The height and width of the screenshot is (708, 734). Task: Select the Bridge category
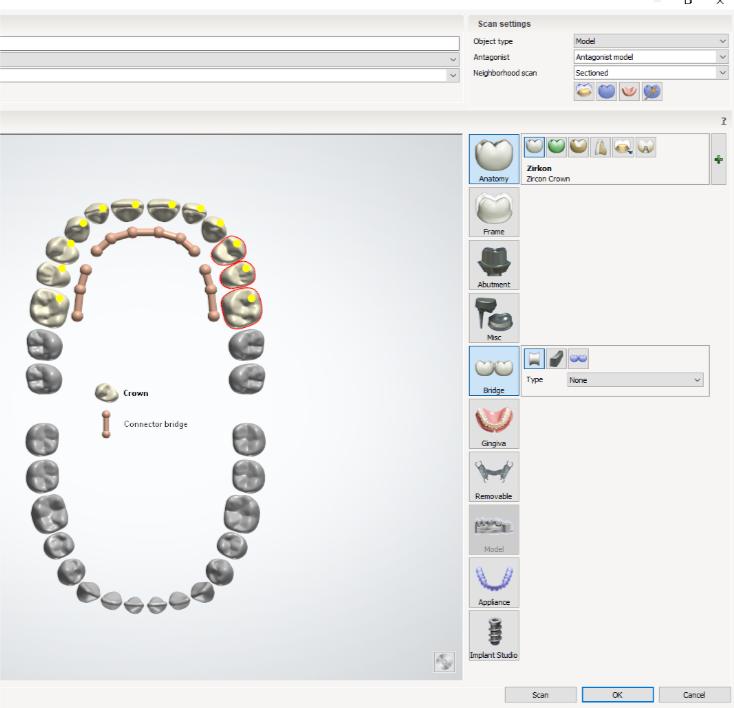coord(494,371)
